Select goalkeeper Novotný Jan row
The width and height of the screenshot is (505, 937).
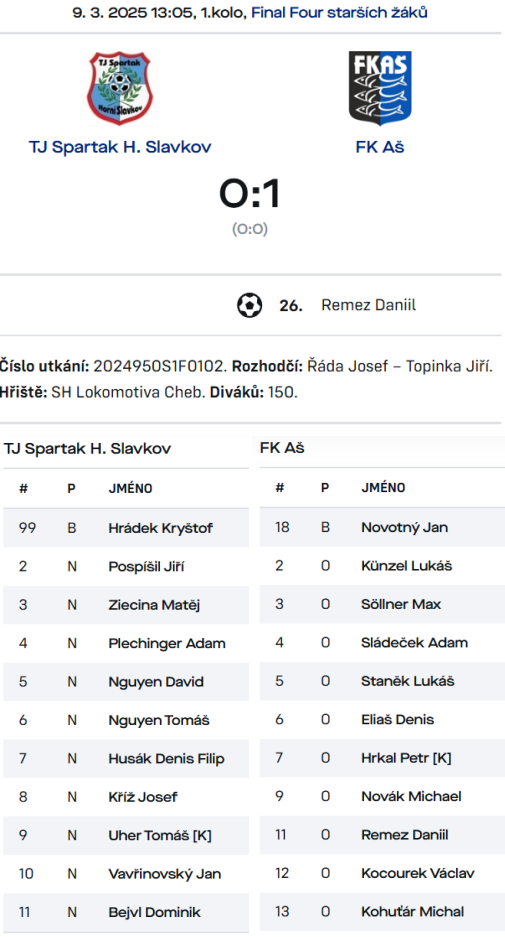coord(382,527)
